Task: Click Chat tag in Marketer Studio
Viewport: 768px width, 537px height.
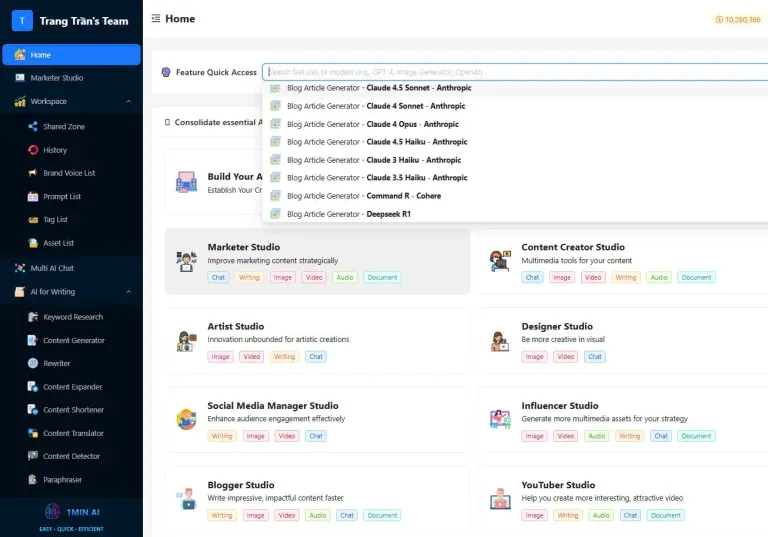Action: (218, 277)
